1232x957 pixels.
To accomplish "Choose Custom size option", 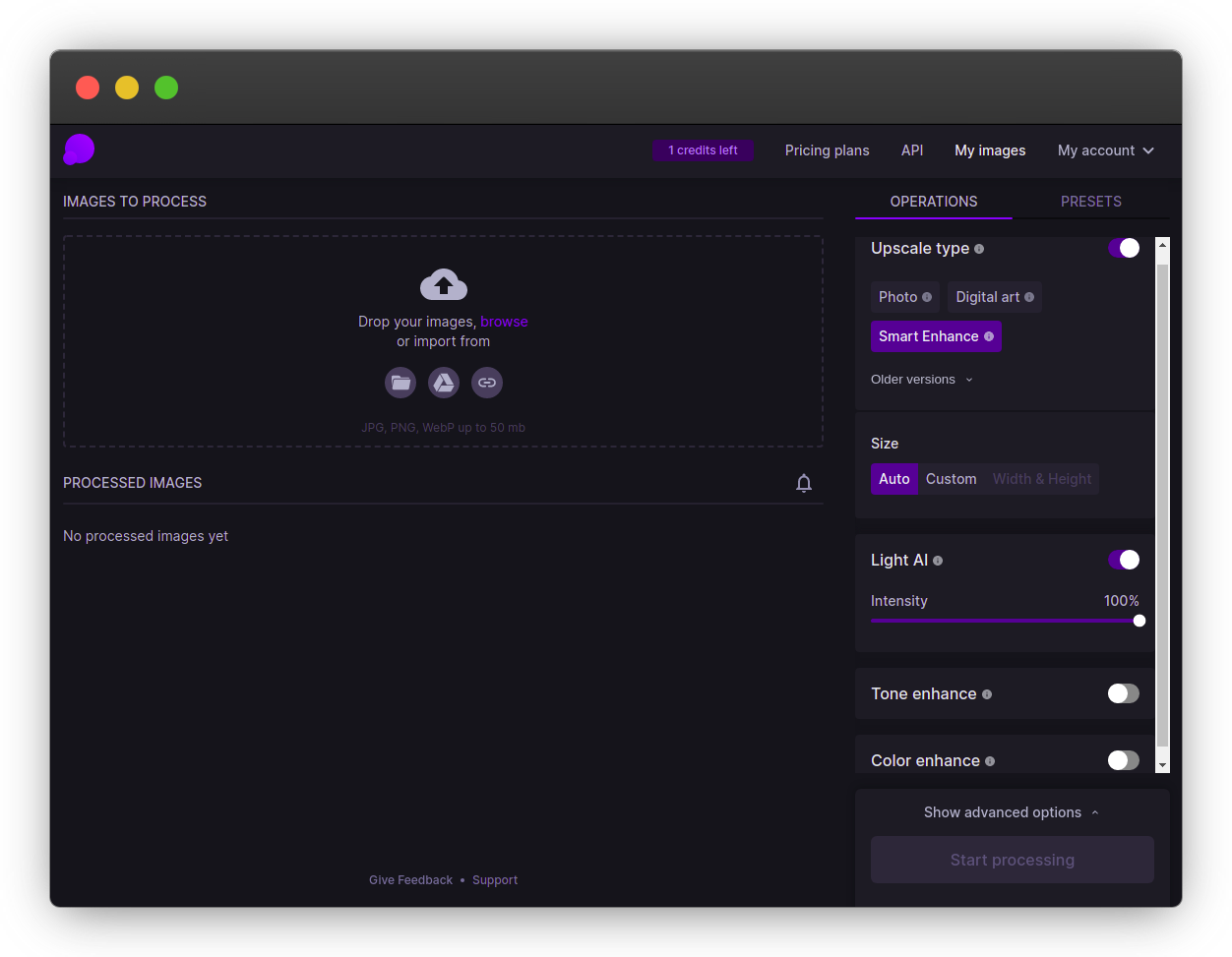I will tap(952, 479).
